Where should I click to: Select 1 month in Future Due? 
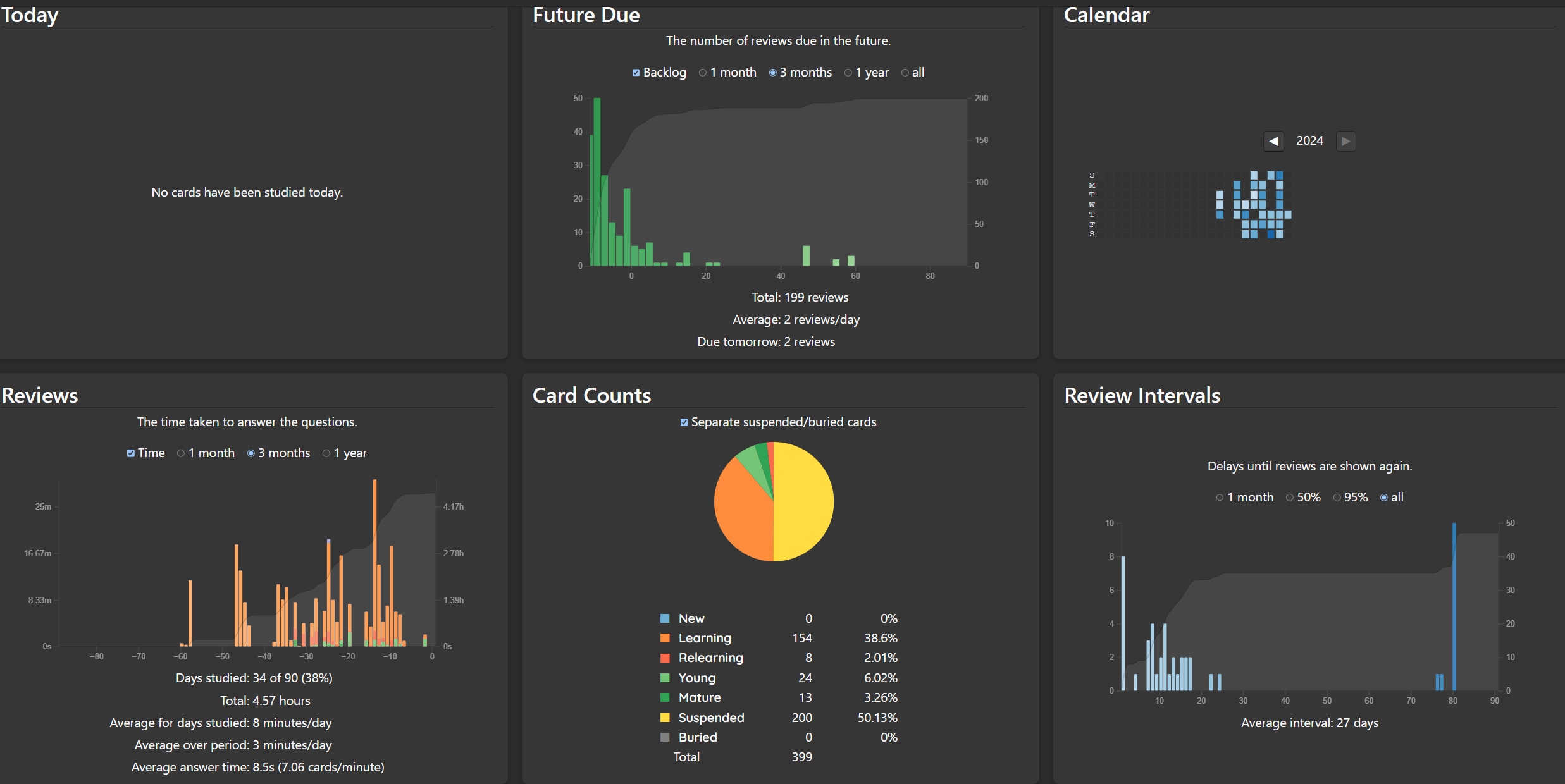pyautogui.click(x=703, y=73)
